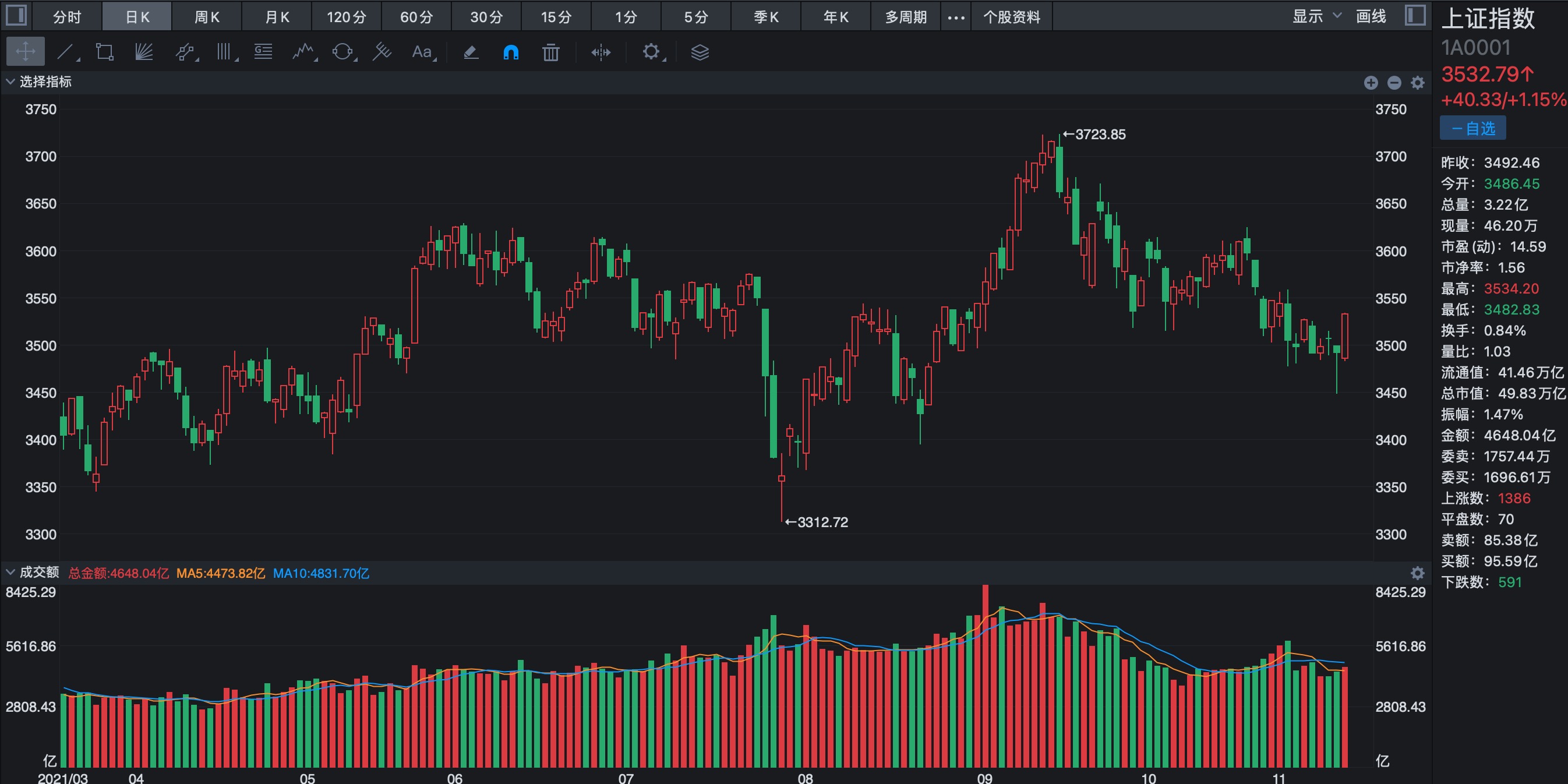Image resolution: width=1568 pixels, height=784 pixels.
Task: Click the MA10:4831.70亿 label
Action: pyautogui.click(x=321, y=573)
